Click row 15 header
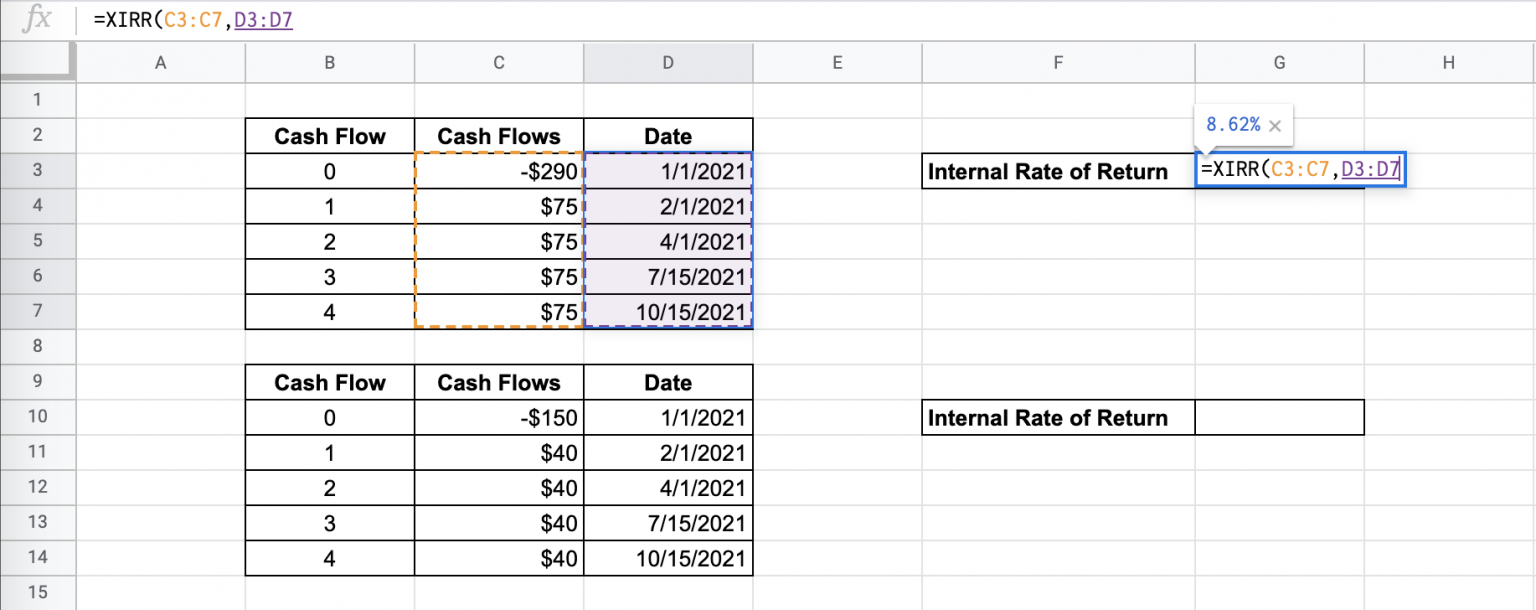Screen dimensions: 1536x610 pyautogui.click(x=38, y=592)
